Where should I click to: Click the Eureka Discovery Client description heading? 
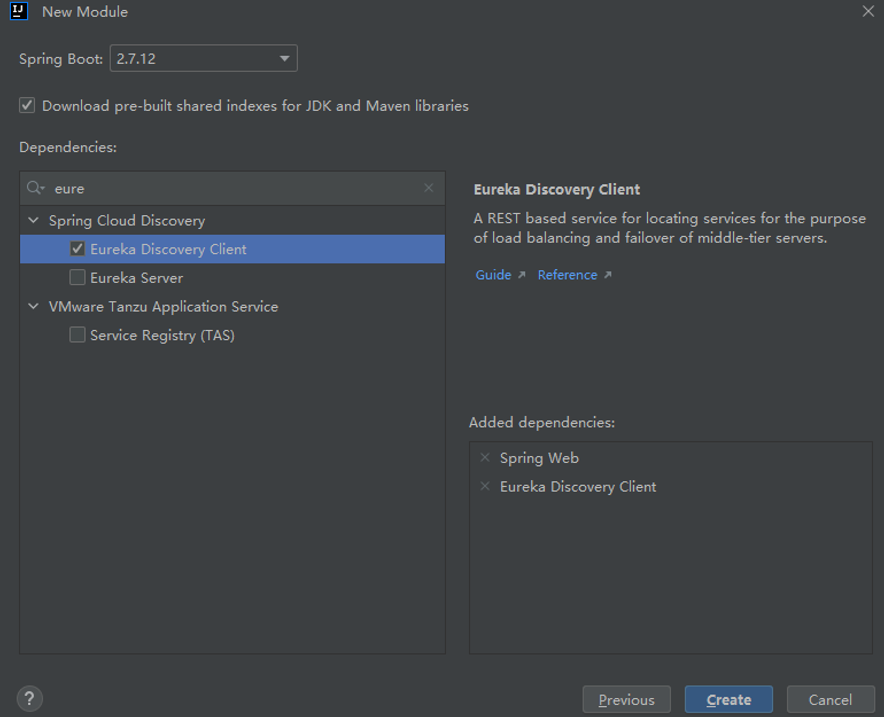coord(556,189)
